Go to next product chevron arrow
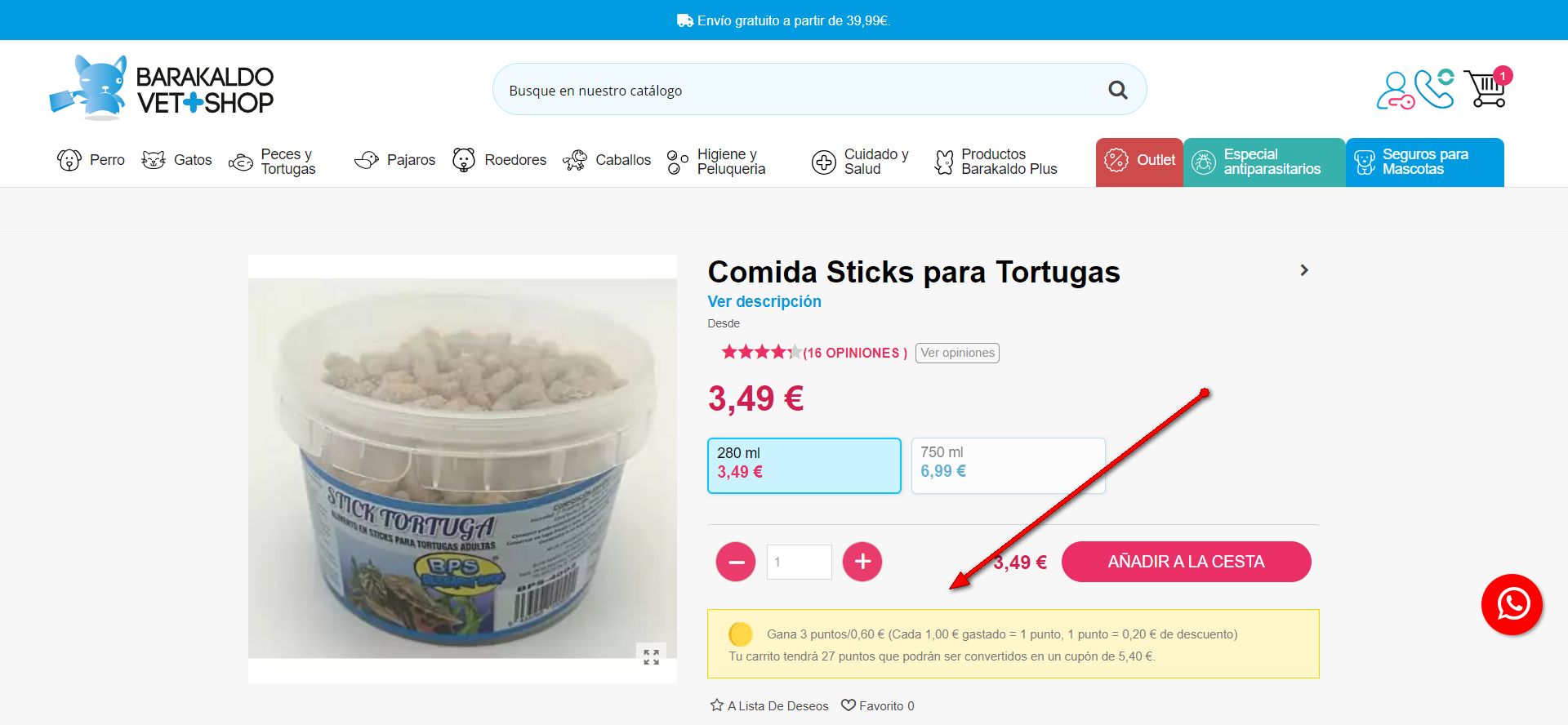The image size is (1568, 725). [x=1304, y=270]
